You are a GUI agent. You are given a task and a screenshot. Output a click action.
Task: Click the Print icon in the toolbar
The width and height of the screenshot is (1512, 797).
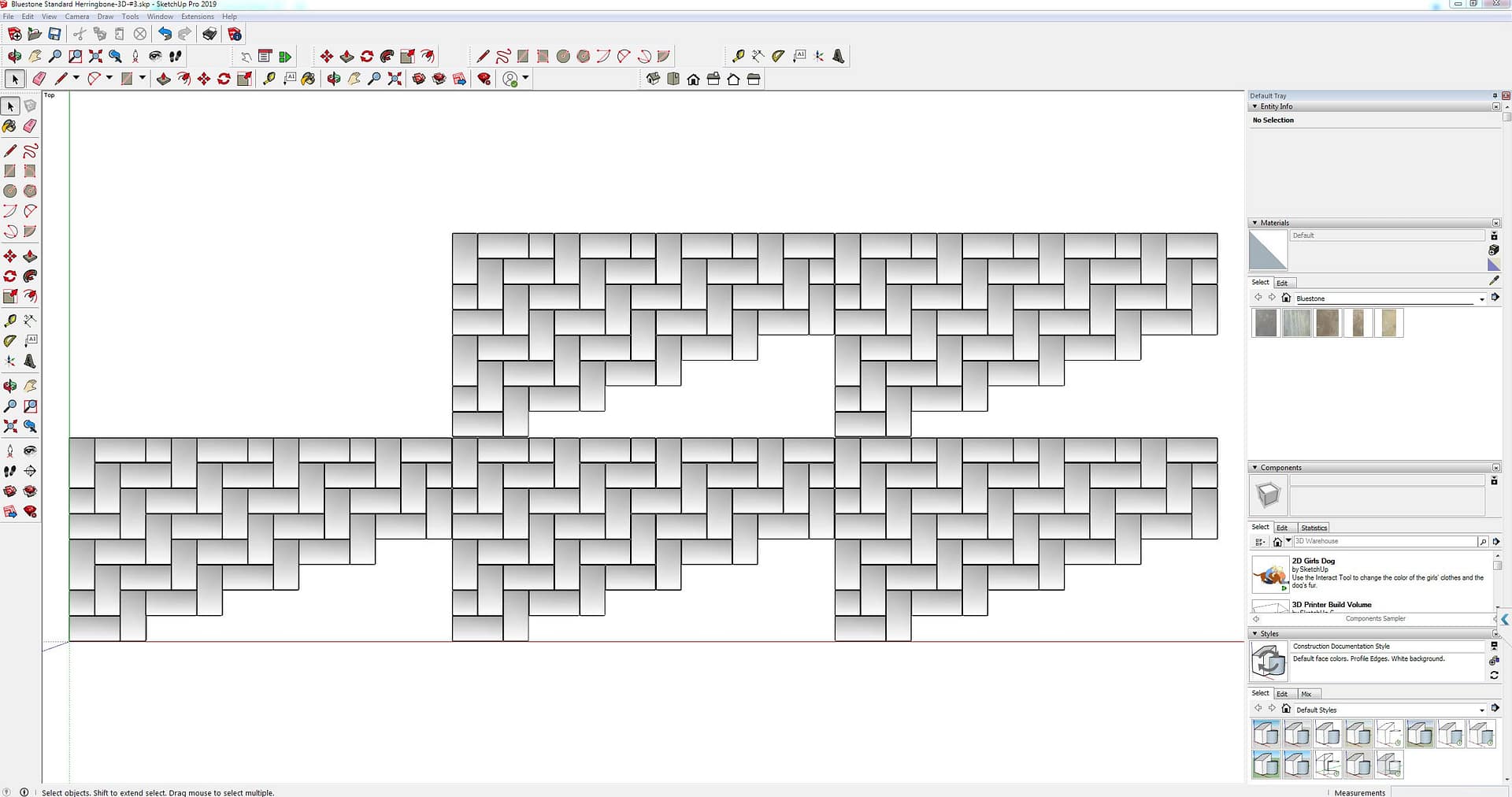[209, 34]
